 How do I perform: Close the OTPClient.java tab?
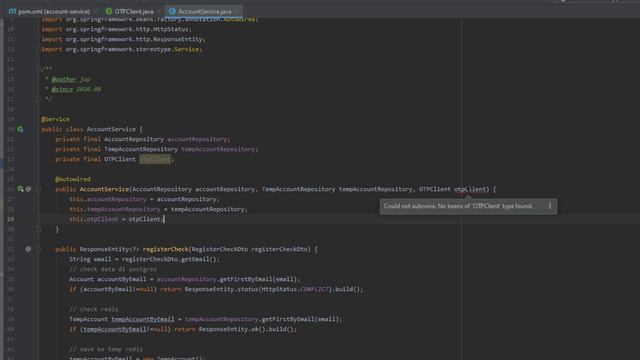[159, 11]
